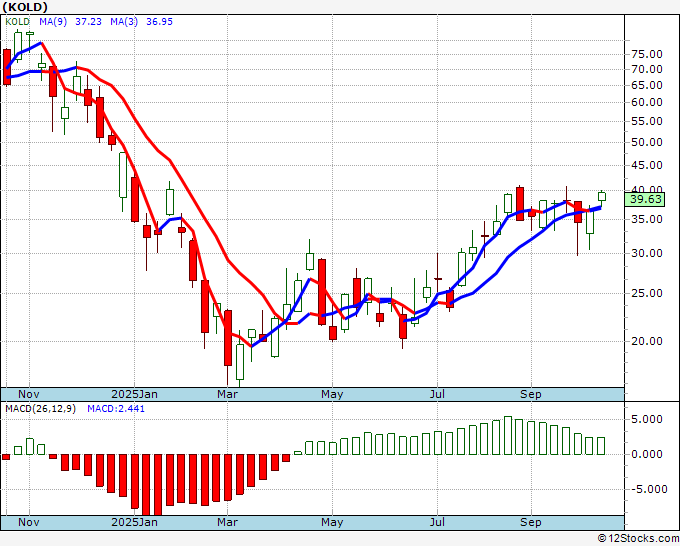Click the Mar label on MACD axis
Screen dimensions: 680x546
pyautogui.click(x=227, y=522)
